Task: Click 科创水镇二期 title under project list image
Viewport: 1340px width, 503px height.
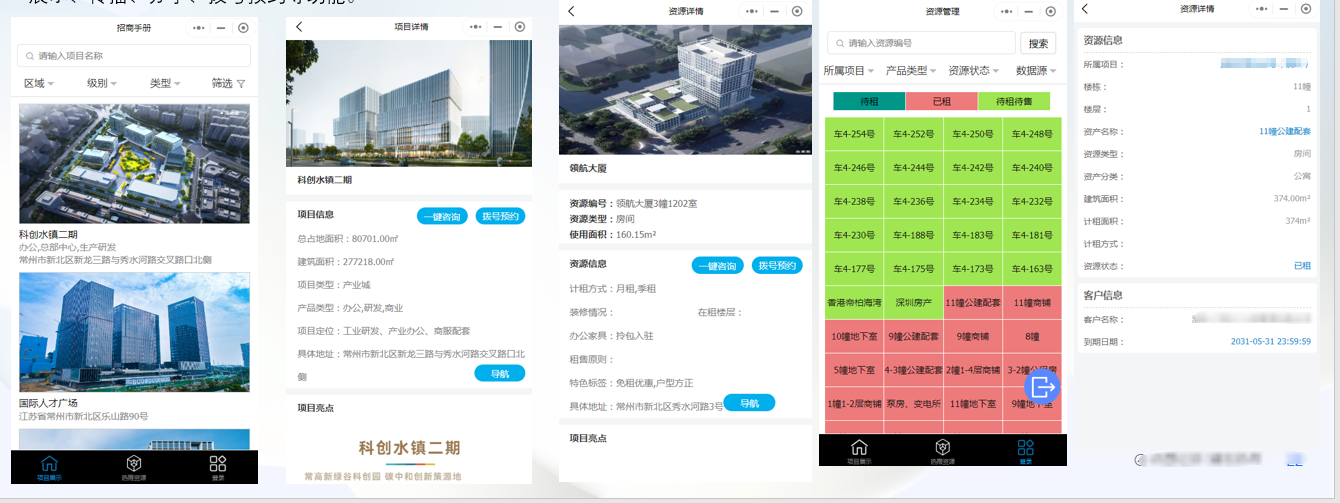Action: click(x=48, y=235)
